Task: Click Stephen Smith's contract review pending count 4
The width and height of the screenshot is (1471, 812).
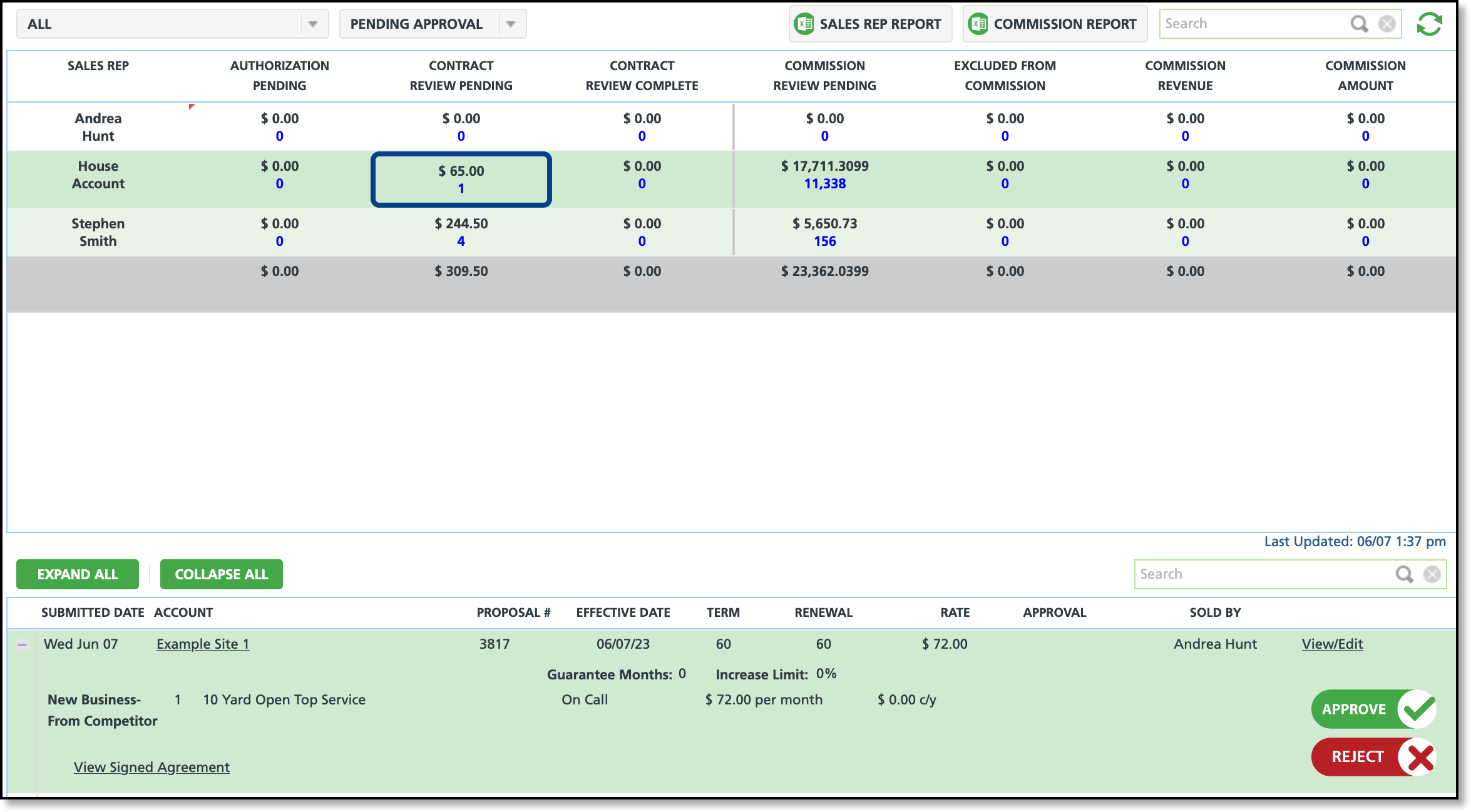Action: tap(461, 241)
